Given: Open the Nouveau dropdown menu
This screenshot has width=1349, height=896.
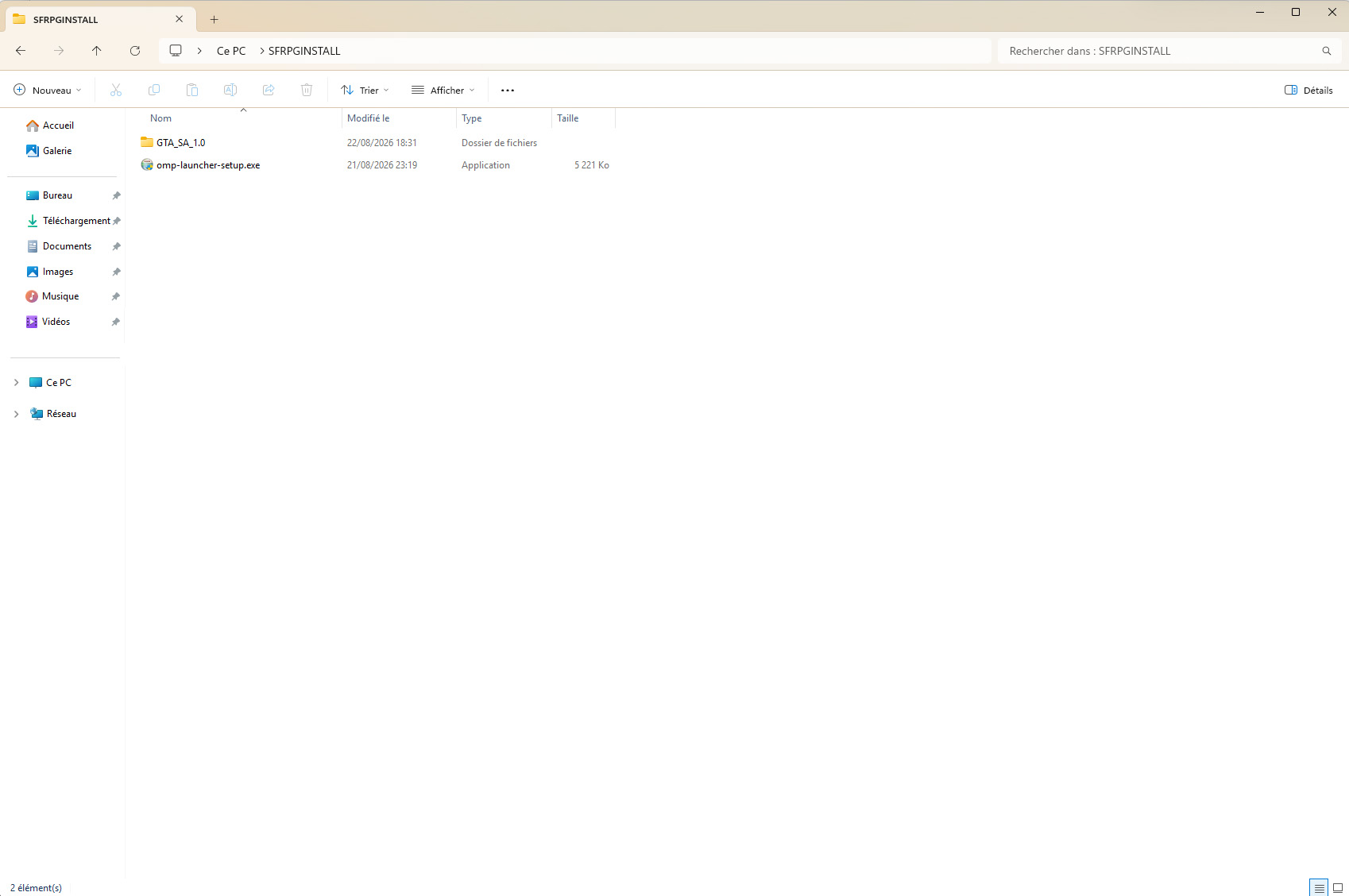Looking at the screenshot, I should tap(48, 91).
